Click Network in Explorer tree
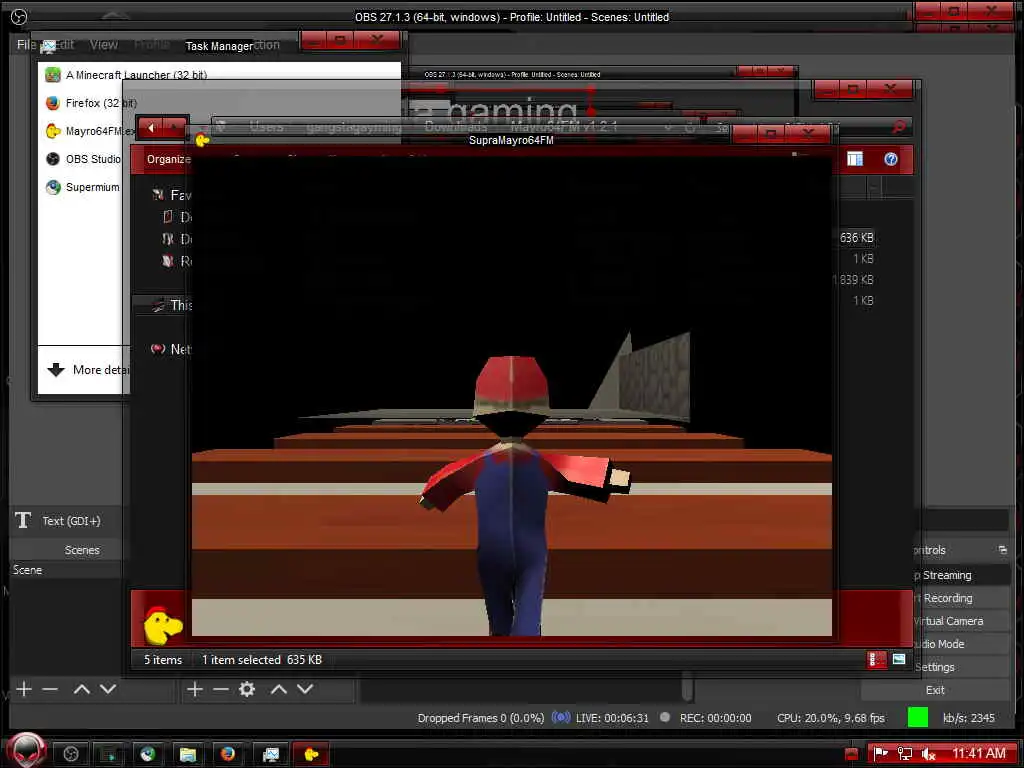 coord(172,349)
